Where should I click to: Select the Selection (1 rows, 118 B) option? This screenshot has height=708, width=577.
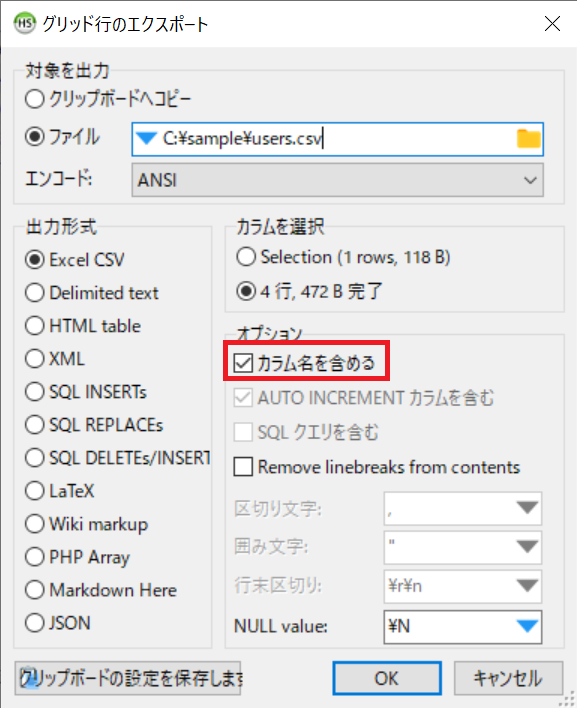click(x=246, y=257)
